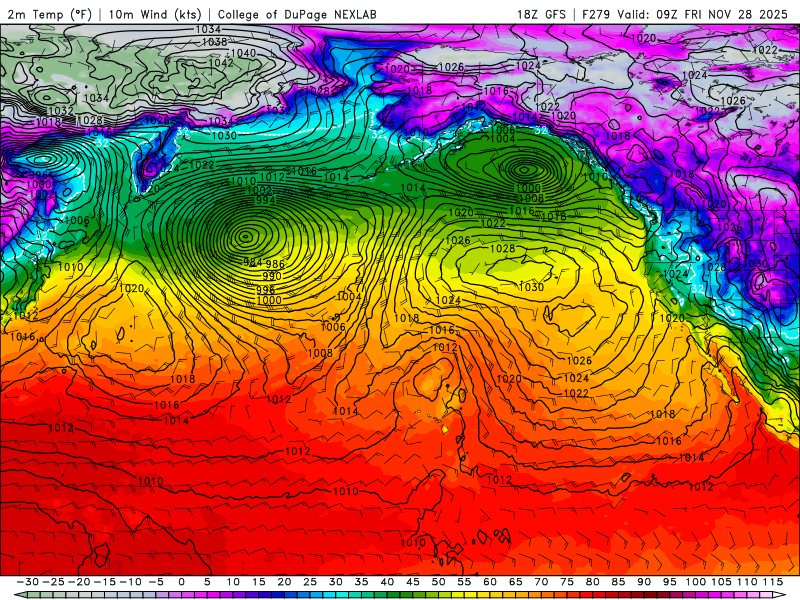The height and width of the screenshot is (600, 800).
Task: Click the -20 label on the temperature scale
Action: coord(79,582)
